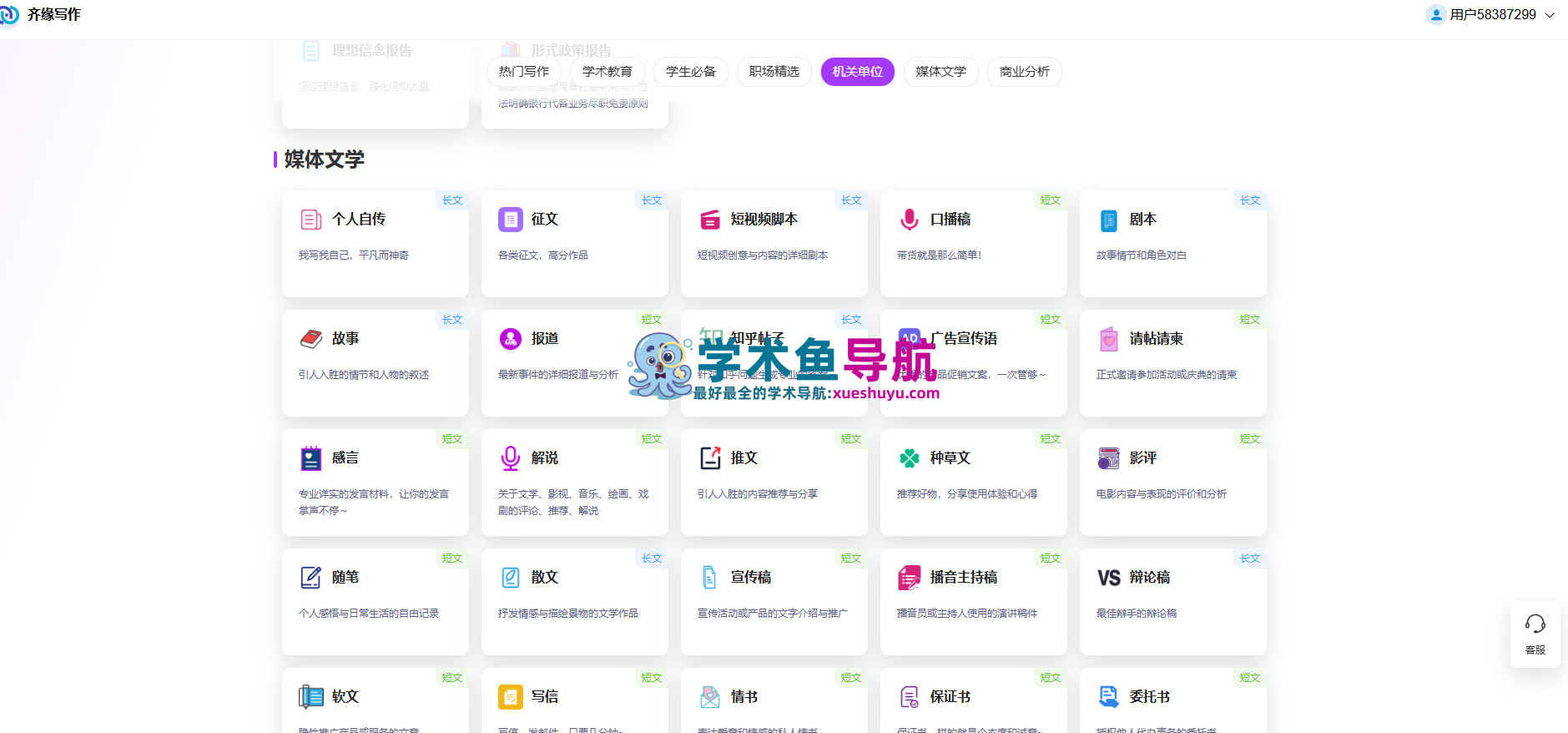Open the 商业分析 tab
Screen dimensions: 1568x733
tap(1025, 72)
